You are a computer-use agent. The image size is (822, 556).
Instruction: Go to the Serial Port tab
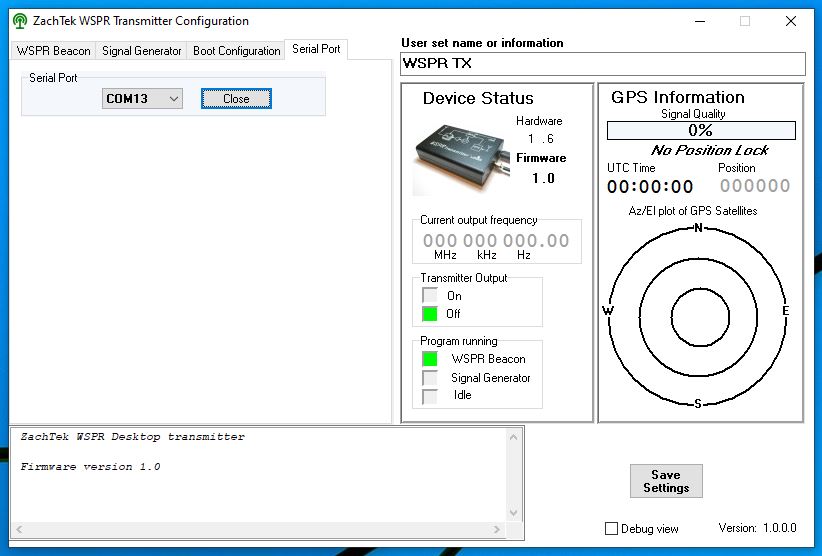[316, 49]
